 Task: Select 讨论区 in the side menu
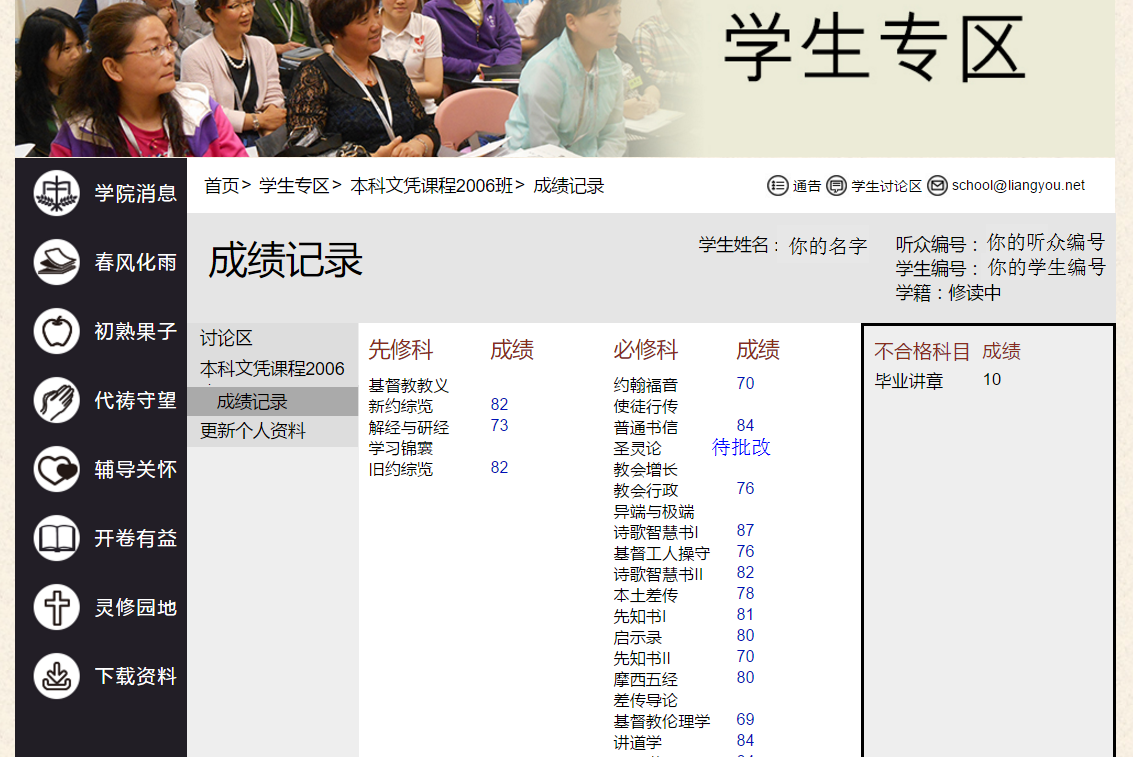click(x=226, y=339)
